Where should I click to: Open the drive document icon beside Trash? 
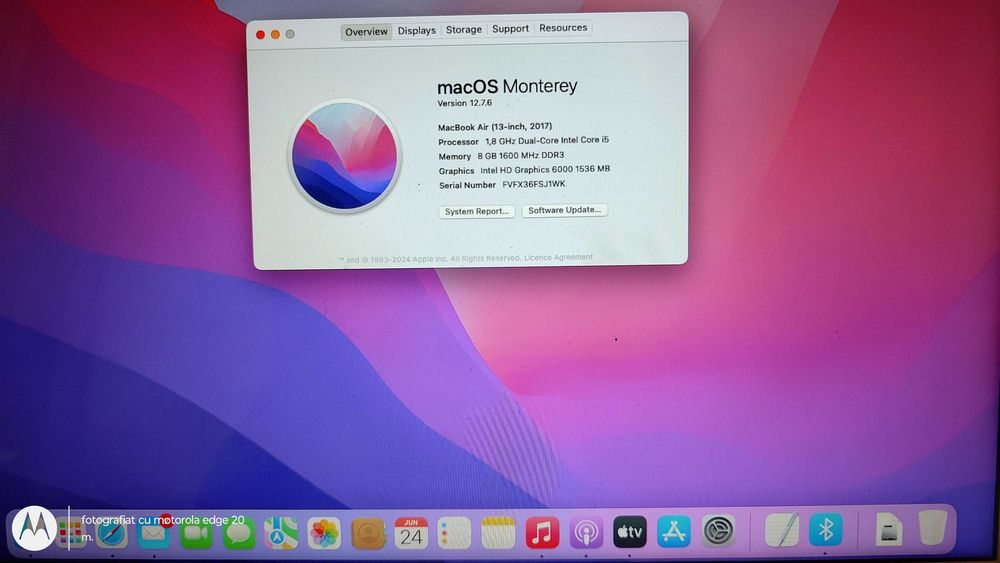point(888,529)
